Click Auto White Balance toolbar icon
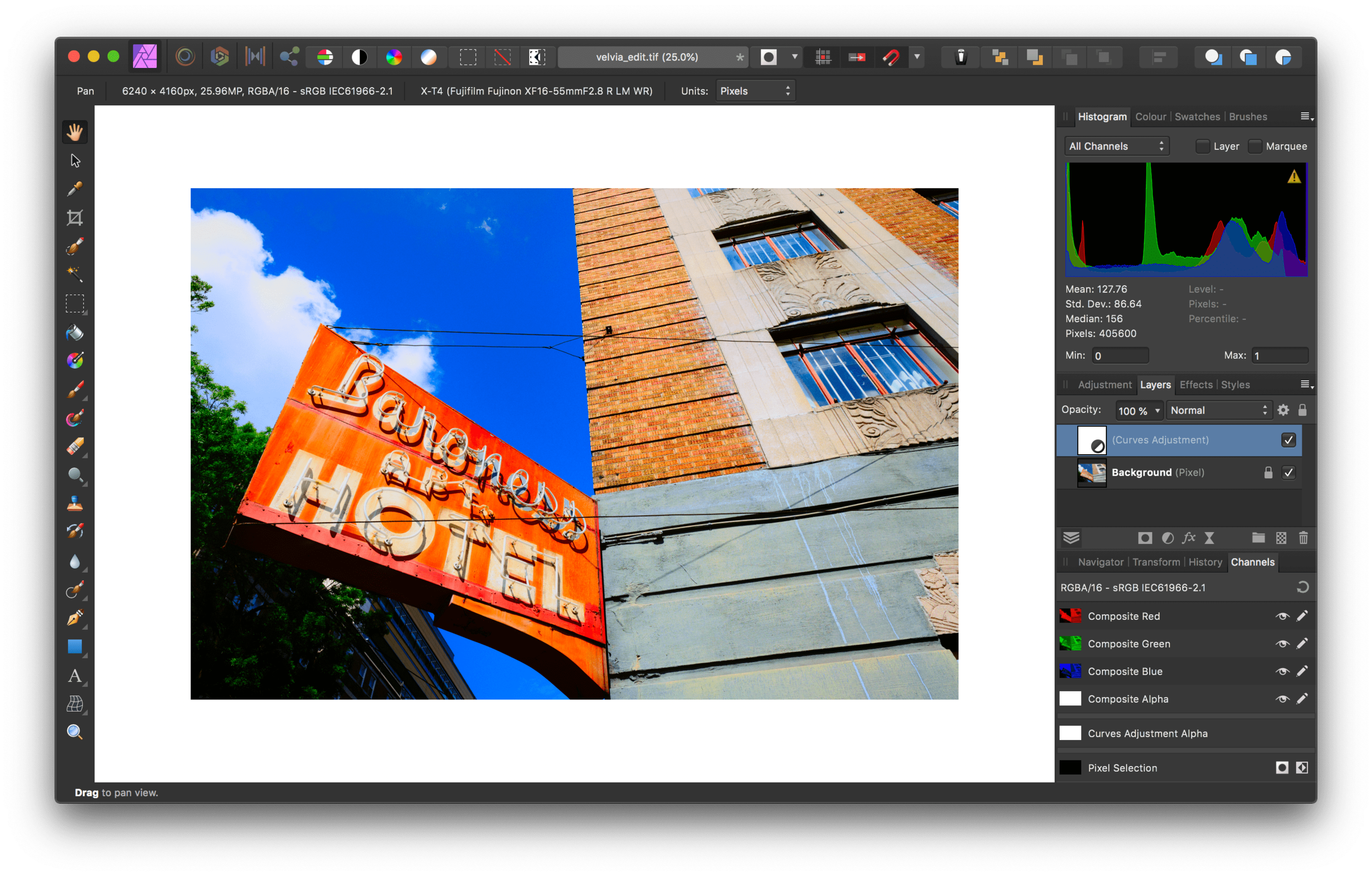The height and width of the screenshot is (876, 1372). click(x=429, y=57)
